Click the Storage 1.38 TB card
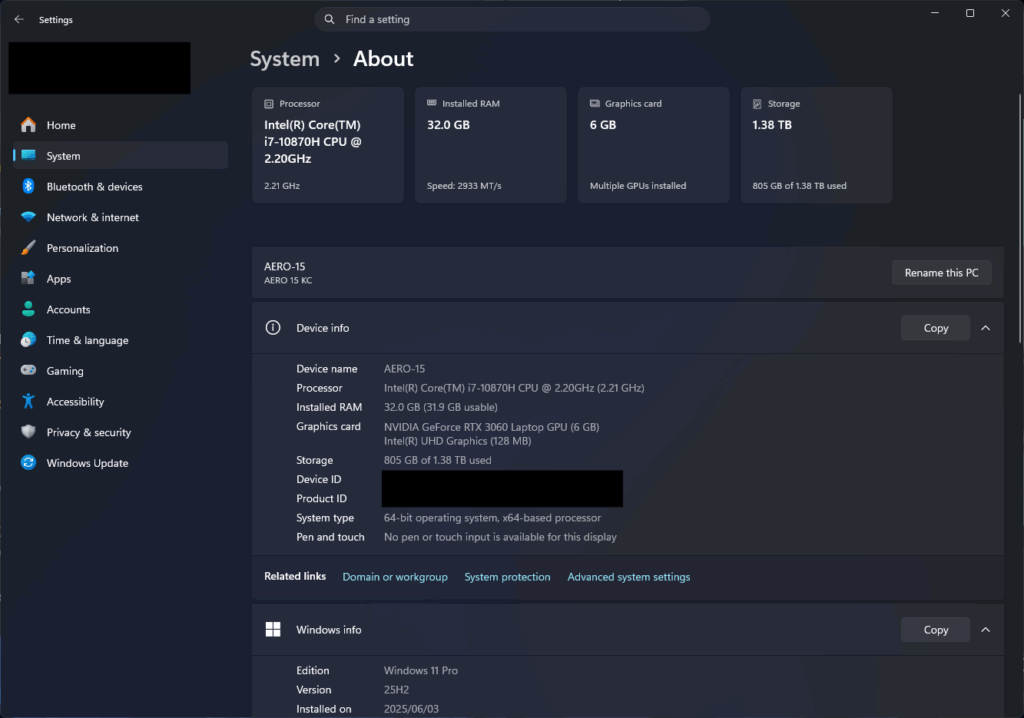1024x718 pixels. point(816,145)
